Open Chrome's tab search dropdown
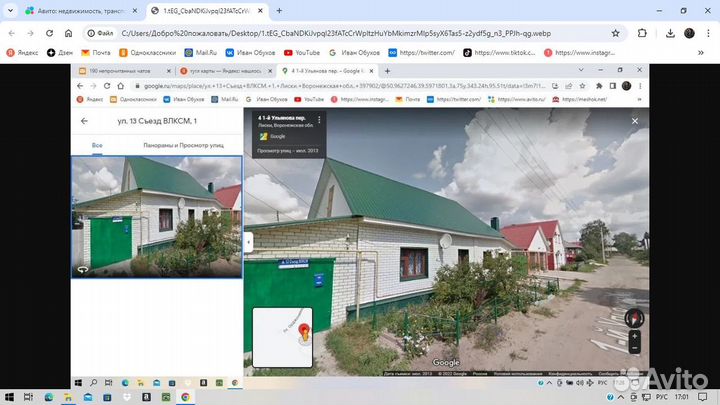Image resolution: width=720 pixels, height=405 pixels. [x=10, y=11]
